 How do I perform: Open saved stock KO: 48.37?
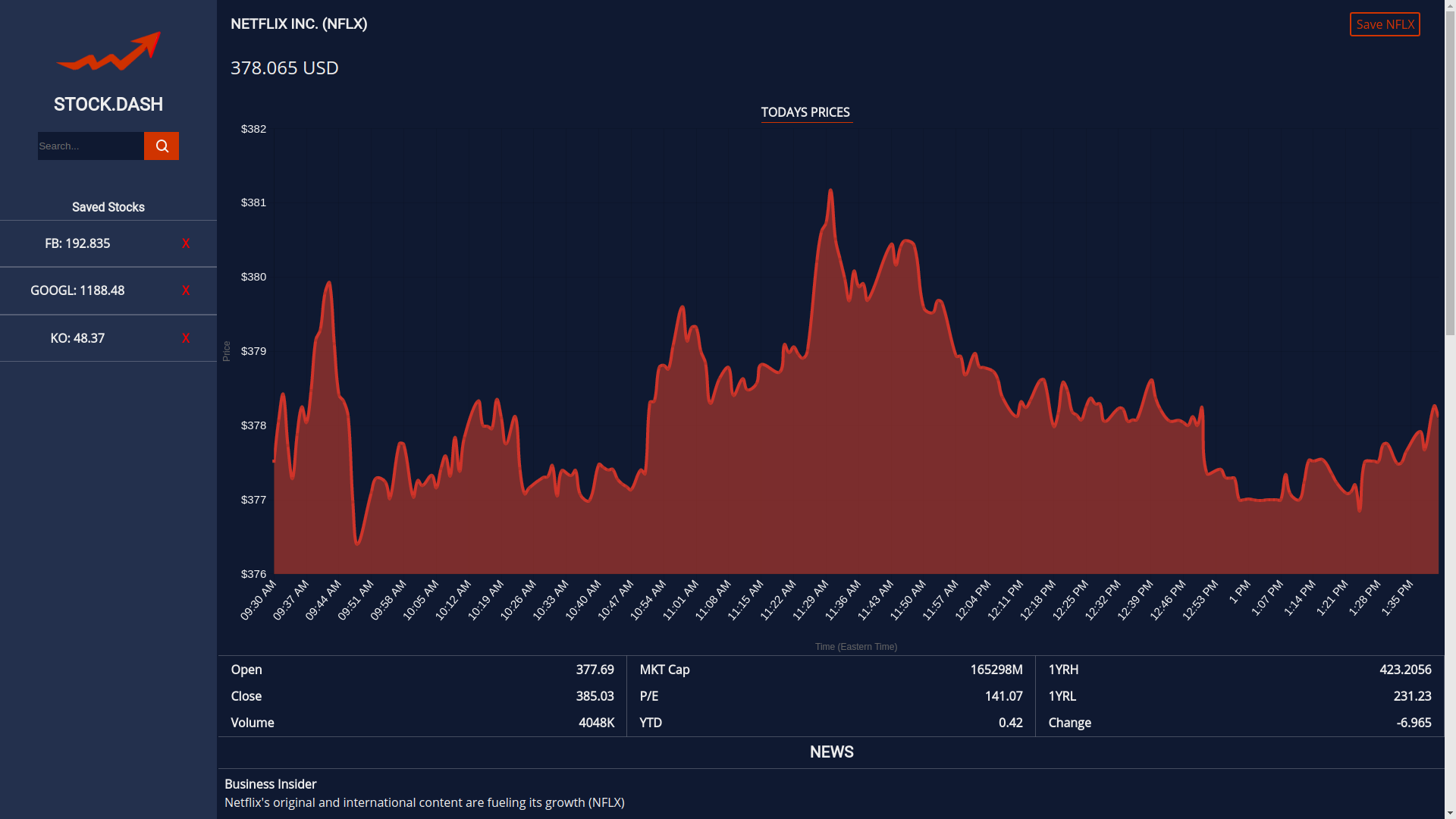77,338
